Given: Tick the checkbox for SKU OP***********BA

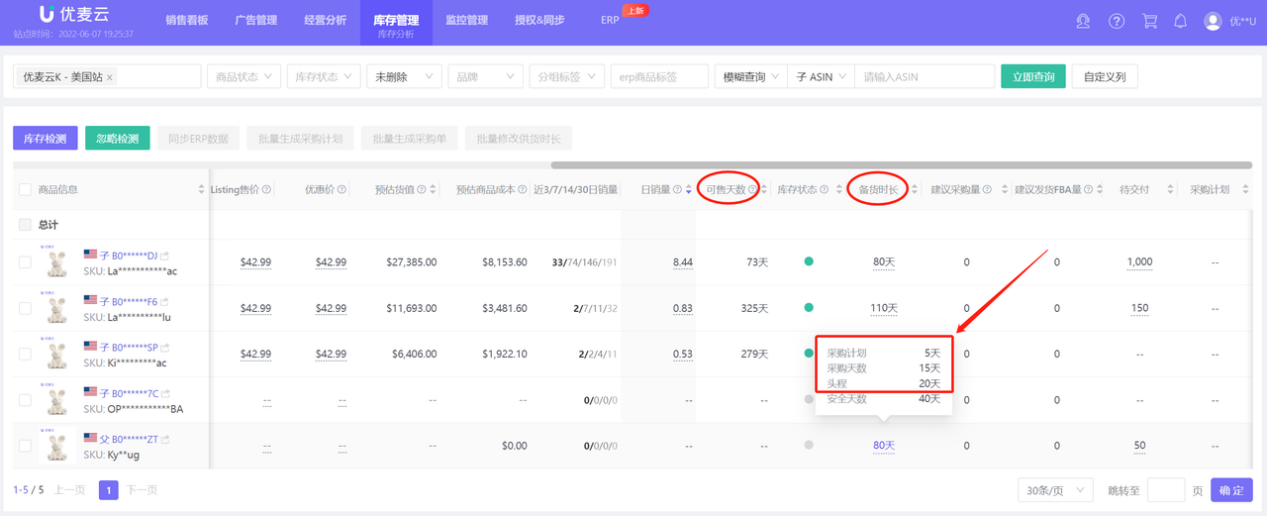Looking at the screenshot, I should [25, 400].
